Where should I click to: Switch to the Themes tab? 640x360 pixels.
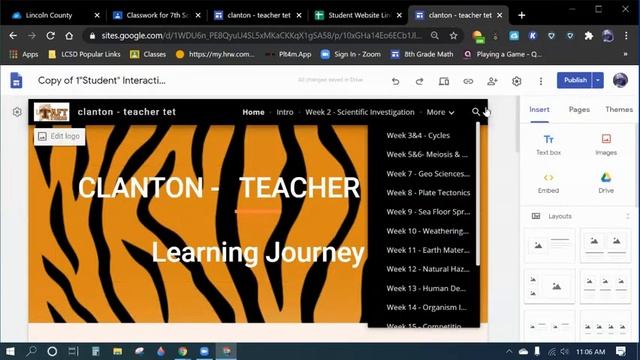click(619, 109)
